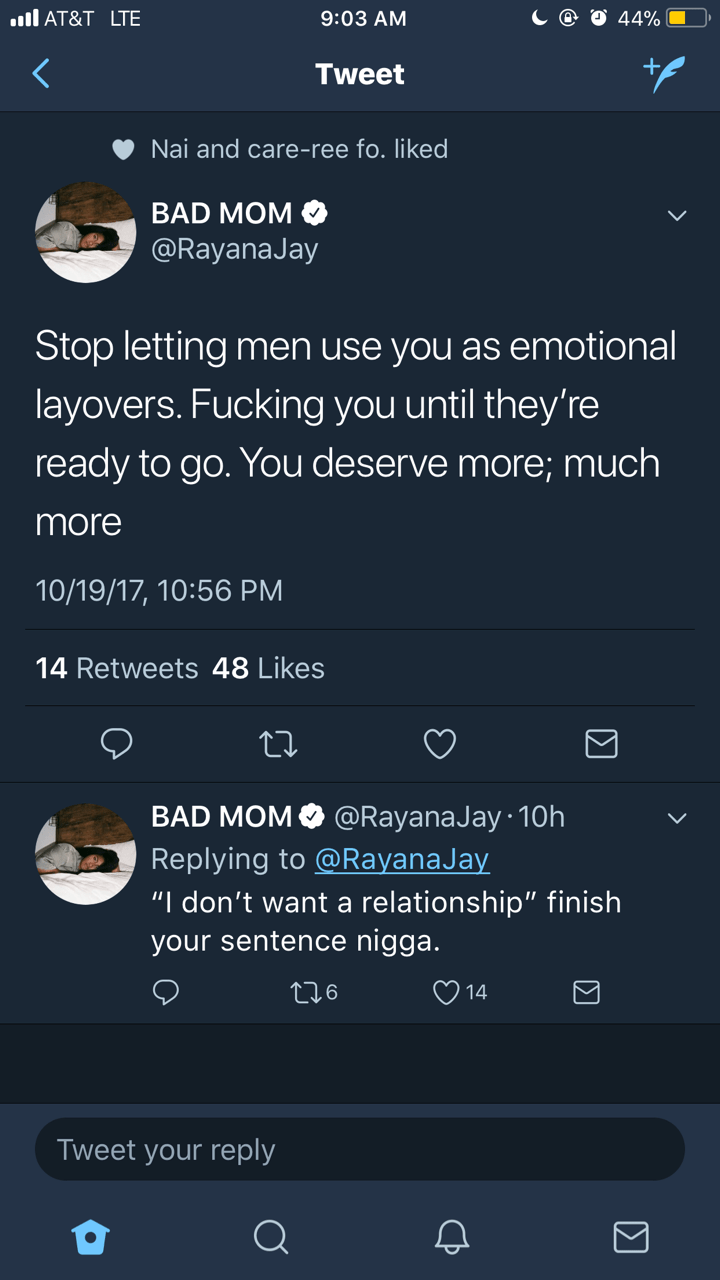Reply to the main tweet
Image resolution: width=720 pixels, height=1280 pixels.
[x=117, y=743]
